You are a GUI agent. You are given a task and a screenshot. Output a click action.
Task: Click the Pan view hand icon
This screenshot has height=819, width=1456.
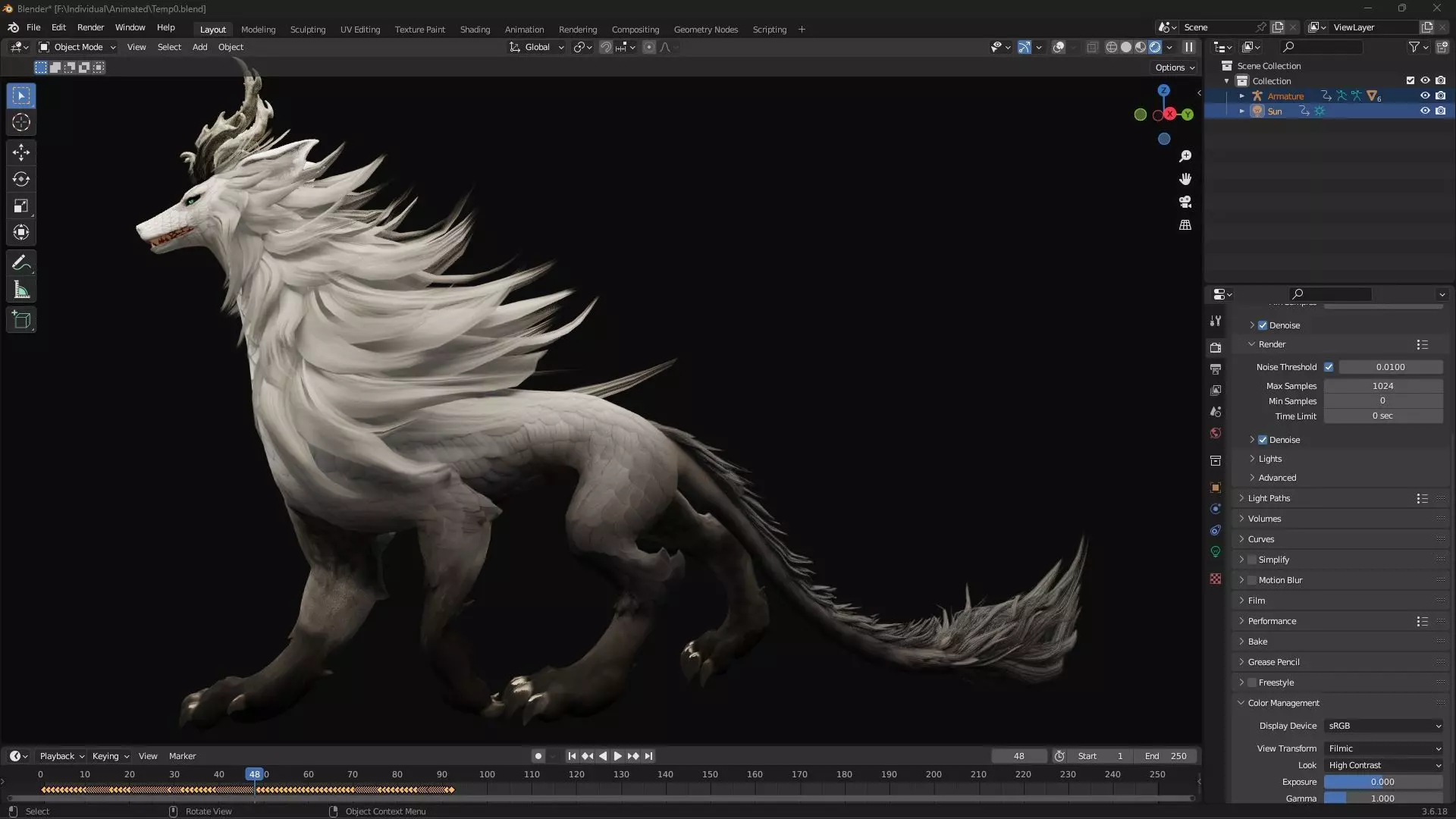click(x=1185, y=179)
